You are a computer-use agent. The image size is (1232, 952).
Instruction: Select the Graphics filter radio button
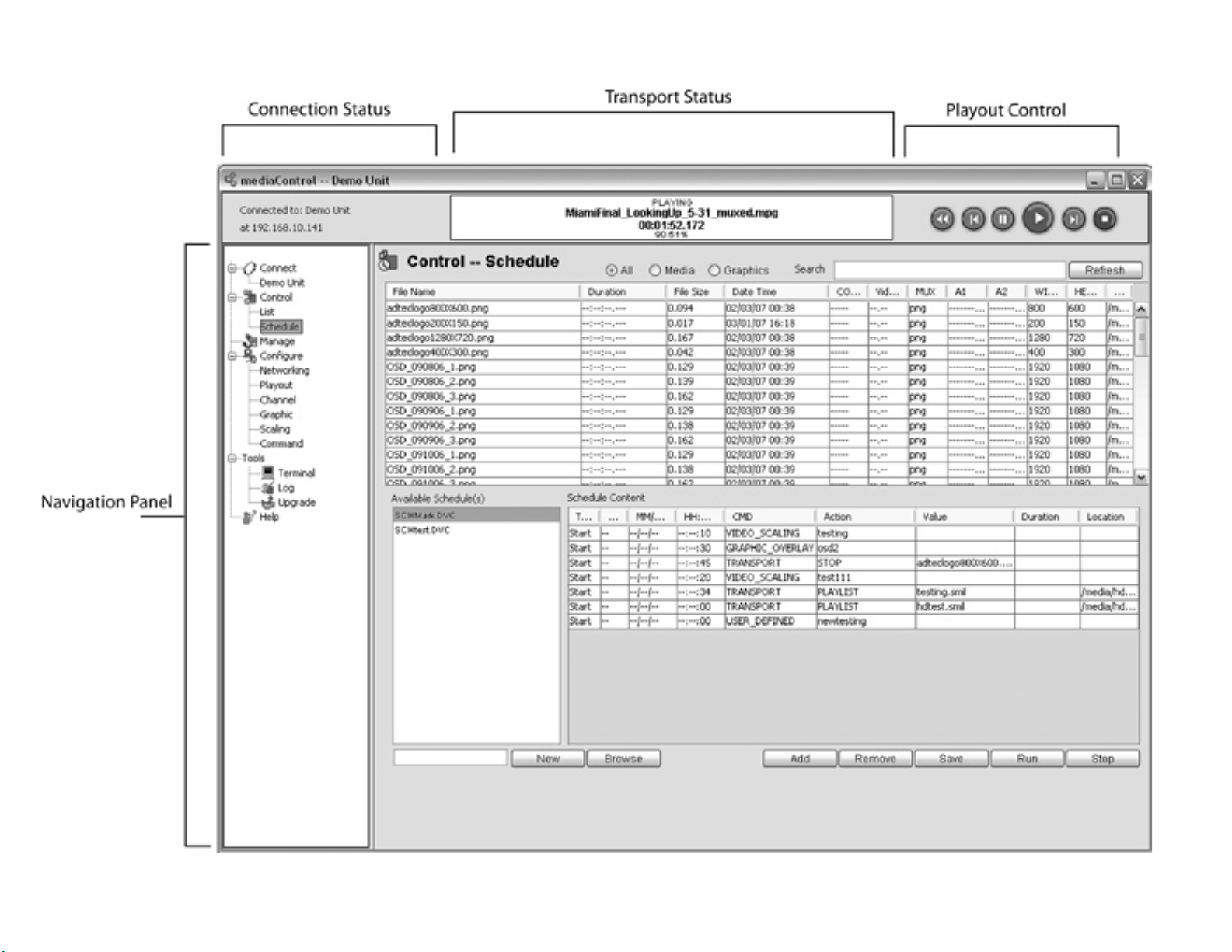[714, 270]
